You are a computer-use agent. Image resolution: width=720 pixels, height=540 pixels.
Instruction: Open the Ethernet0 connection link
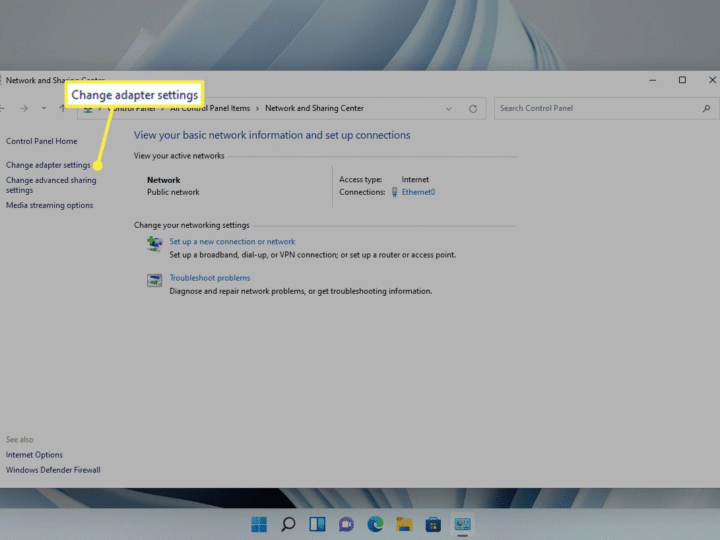click(x=418, y=192)
